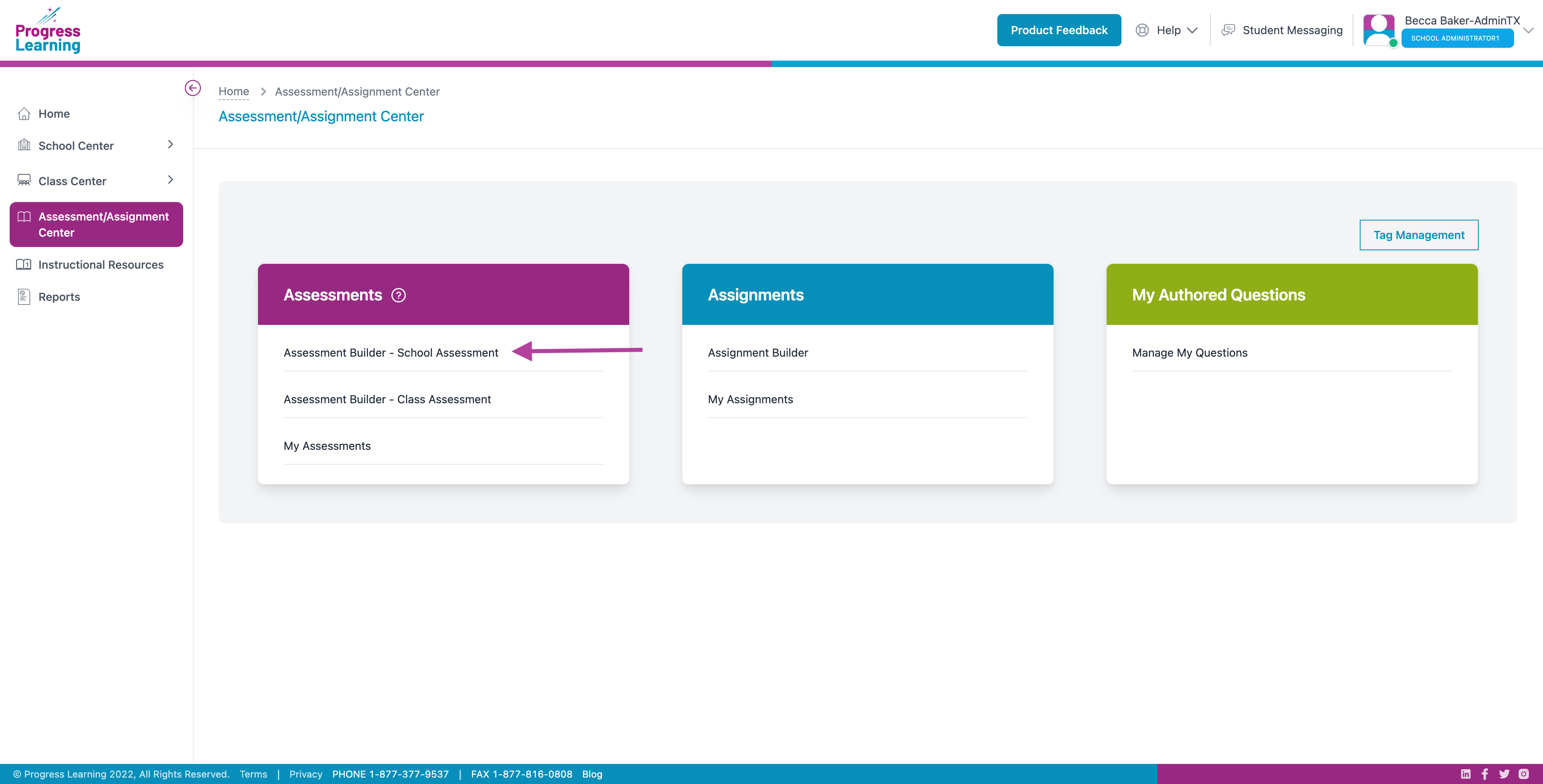Open Manage My Questions

(1189, 353)
